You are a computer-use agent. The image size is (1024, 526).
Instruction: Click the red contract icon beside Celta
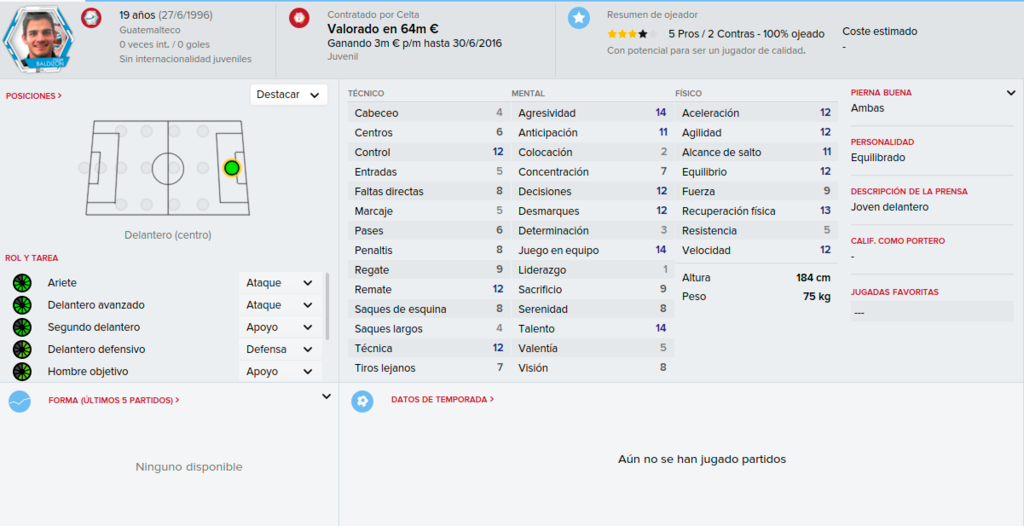click(299, 18)
